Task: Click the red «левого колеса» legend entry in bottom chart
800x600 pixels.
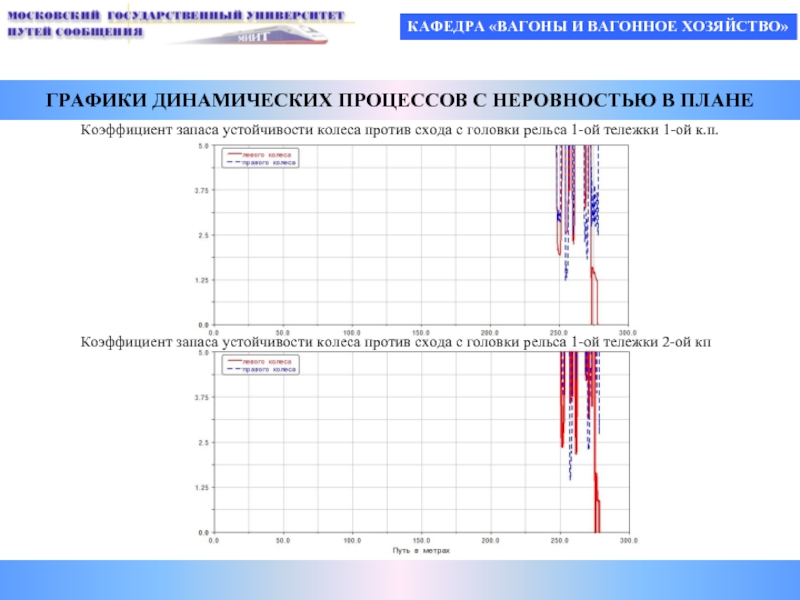Action: (x=260, y=361)
